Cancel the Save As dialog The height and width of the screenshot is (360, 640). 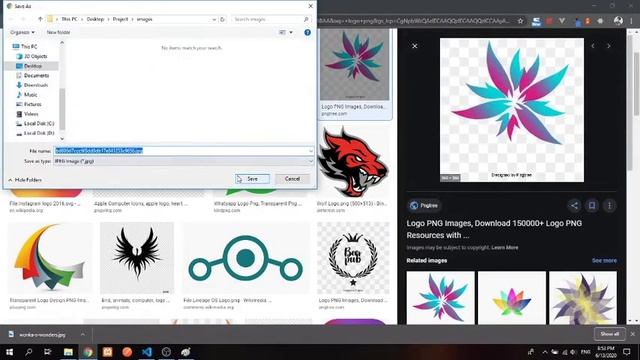292,179
